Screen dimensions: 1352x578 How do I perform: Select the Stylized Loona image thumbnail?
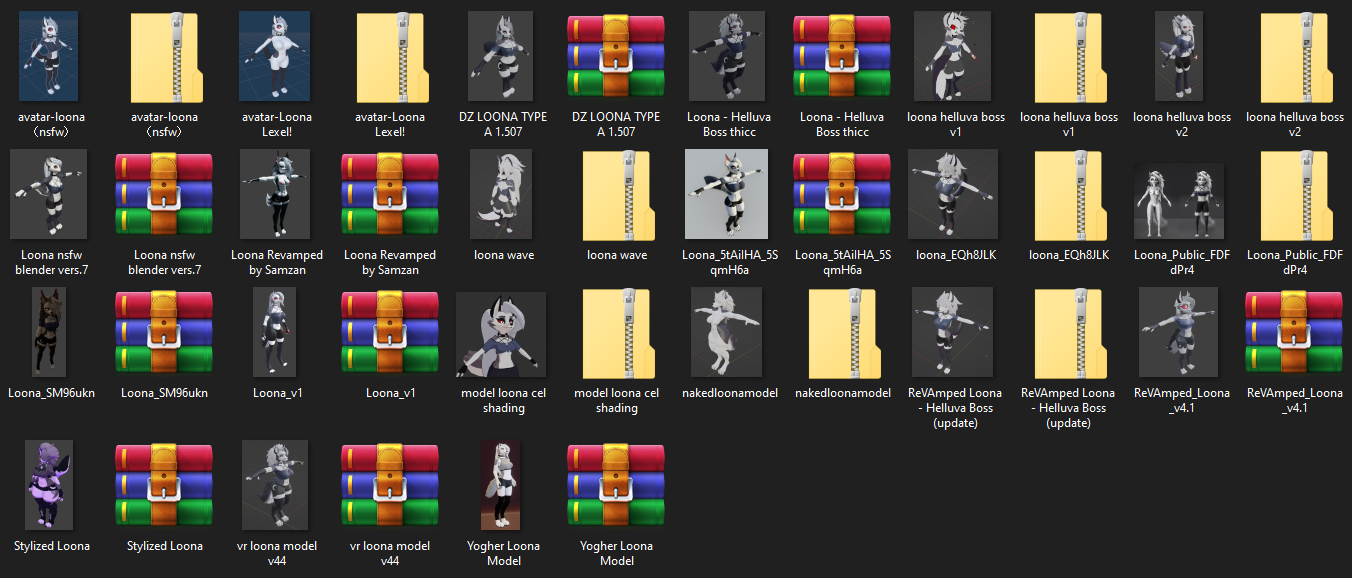50,485
